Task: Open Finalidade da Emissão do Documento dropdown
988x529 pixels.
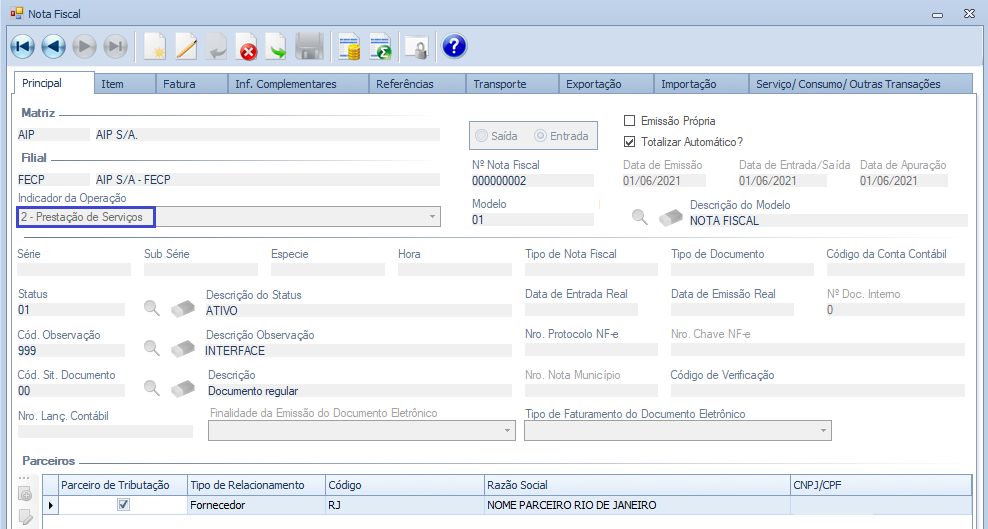Action: [507, 431]
